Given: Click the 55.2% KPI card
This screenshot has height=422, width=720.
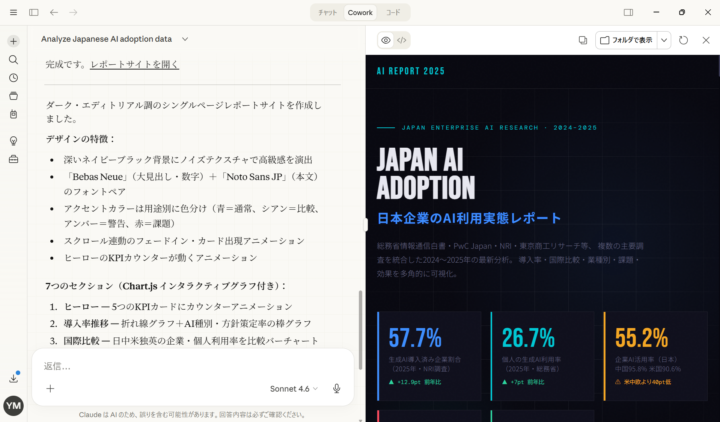Looking at the screenshot, I should click(656, 356).
